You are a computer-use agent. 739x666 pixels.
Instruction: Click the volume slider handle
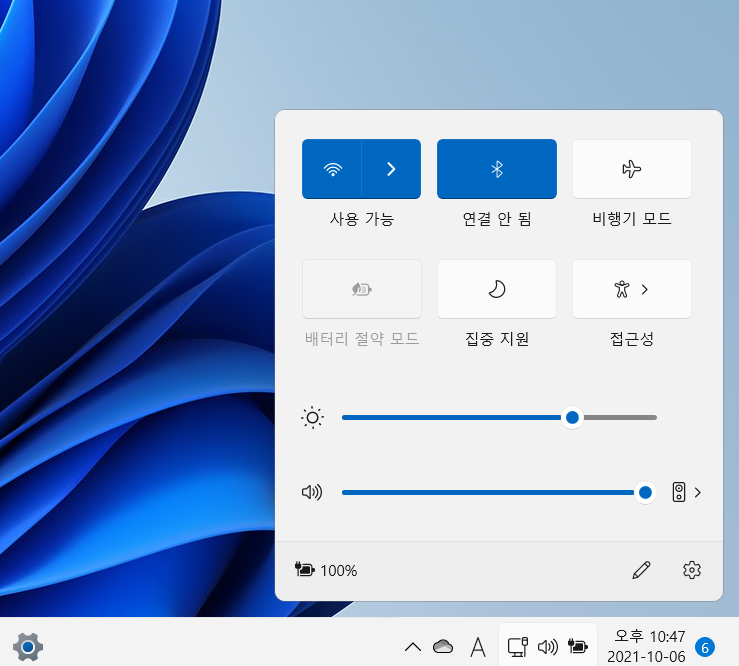point(645,493)
